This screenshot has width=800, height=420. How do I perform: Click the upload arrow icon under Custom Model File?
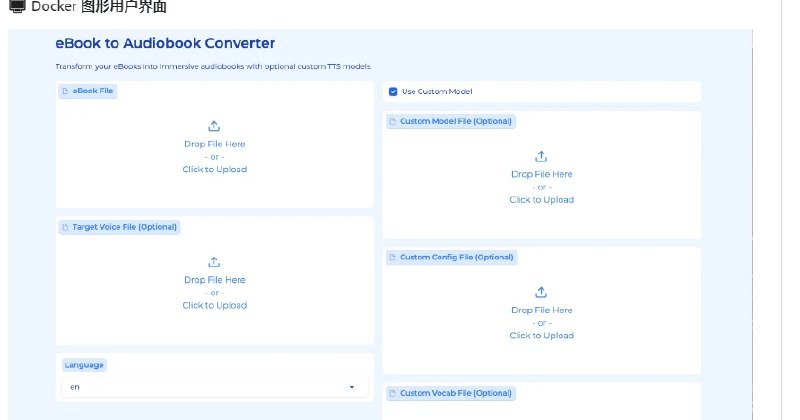point(541,156)
